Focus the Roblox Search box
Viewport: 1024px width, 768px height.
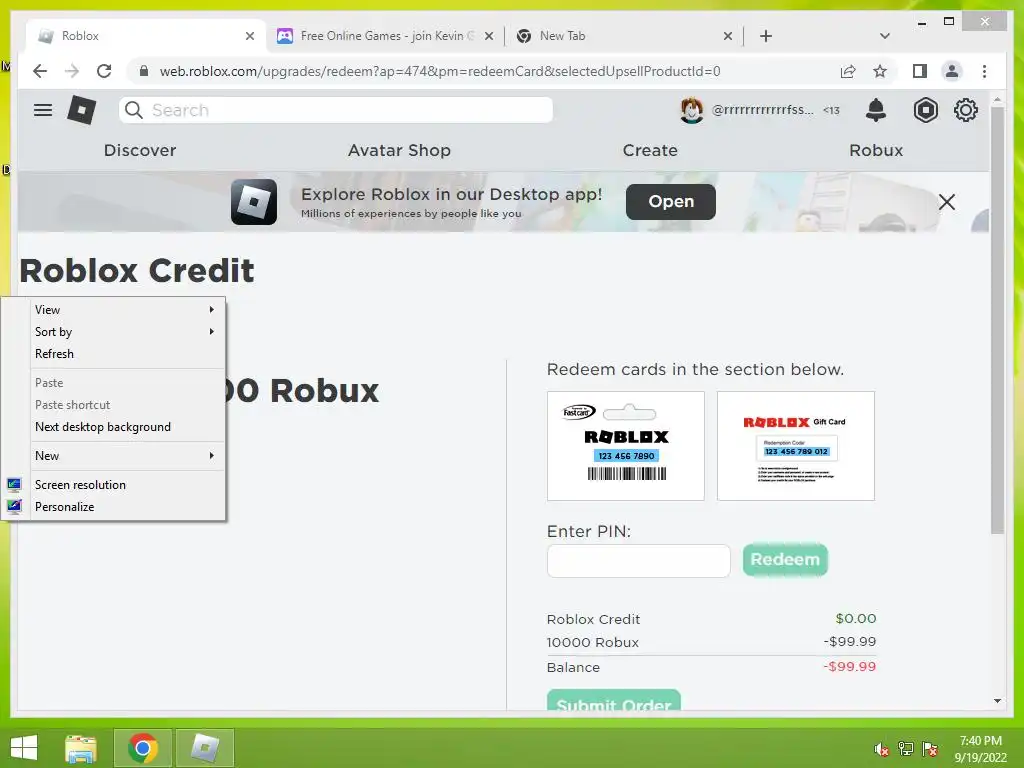point(336,110)
